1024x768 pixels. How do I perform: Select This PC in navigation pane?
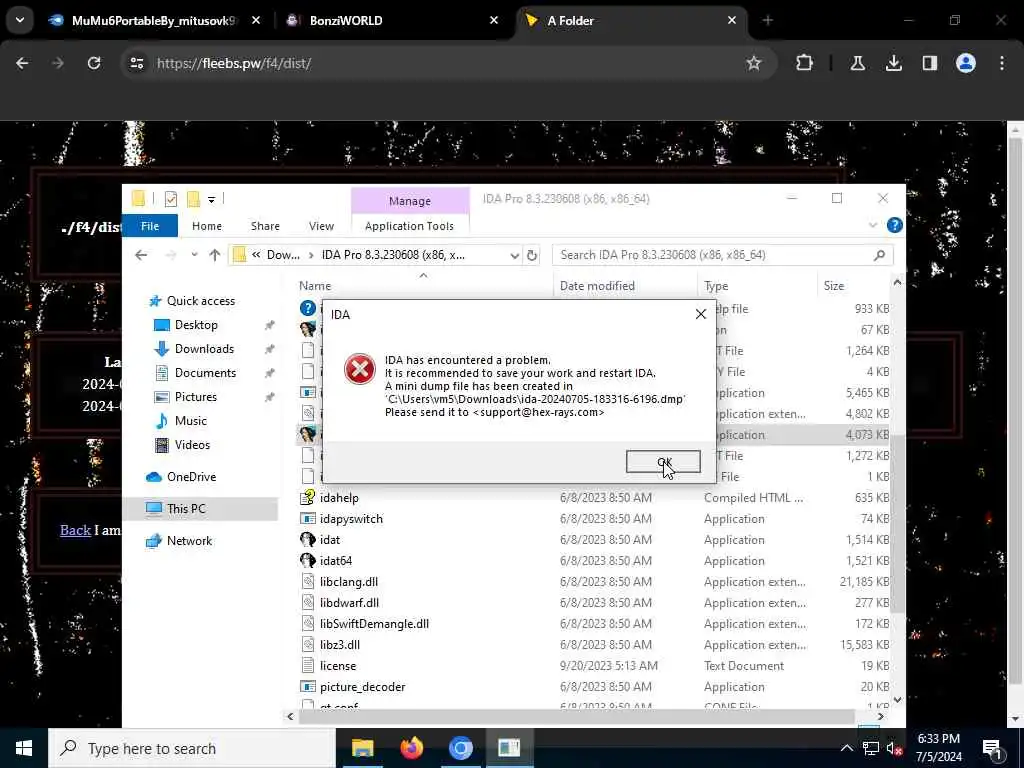[x=185, y=509]
